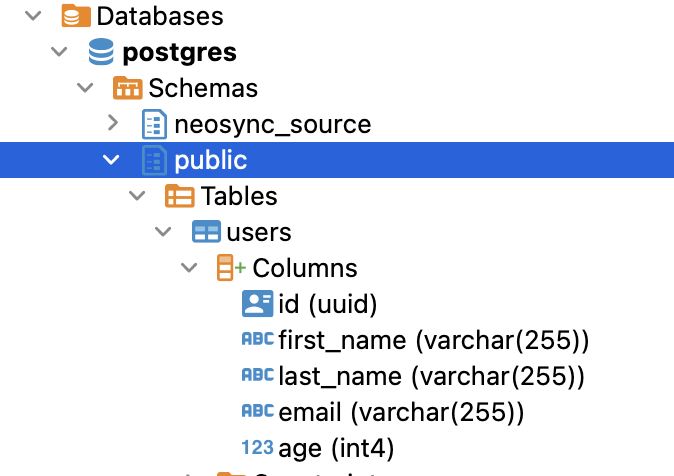Select the first_name (varchar(255)) column

point(434,340)
